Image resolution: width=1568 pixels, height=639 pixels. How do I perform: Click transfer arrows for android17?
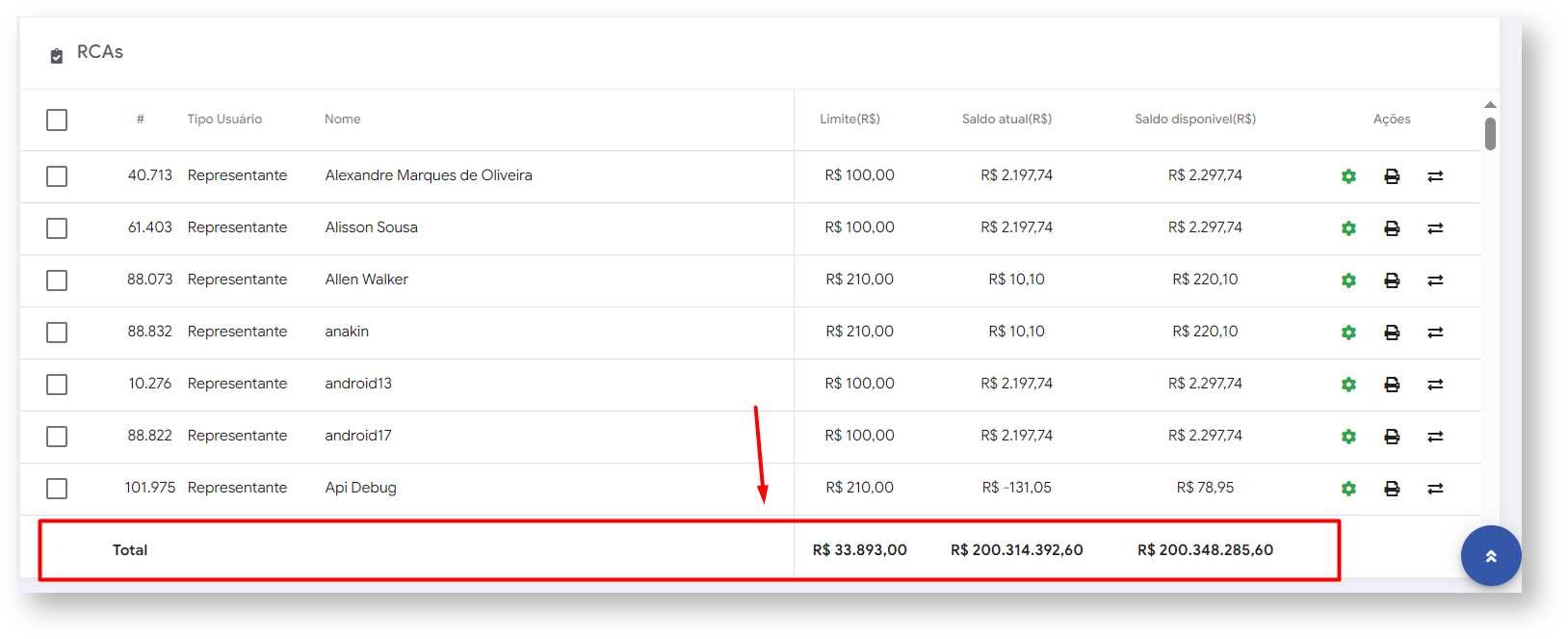1435,437
